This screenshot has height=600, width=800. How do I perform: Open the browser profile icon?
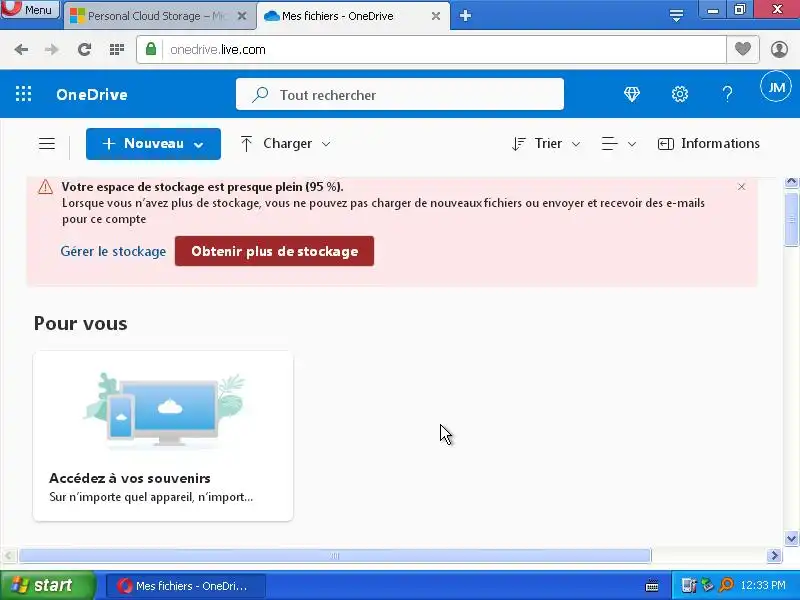click(779, 49)
